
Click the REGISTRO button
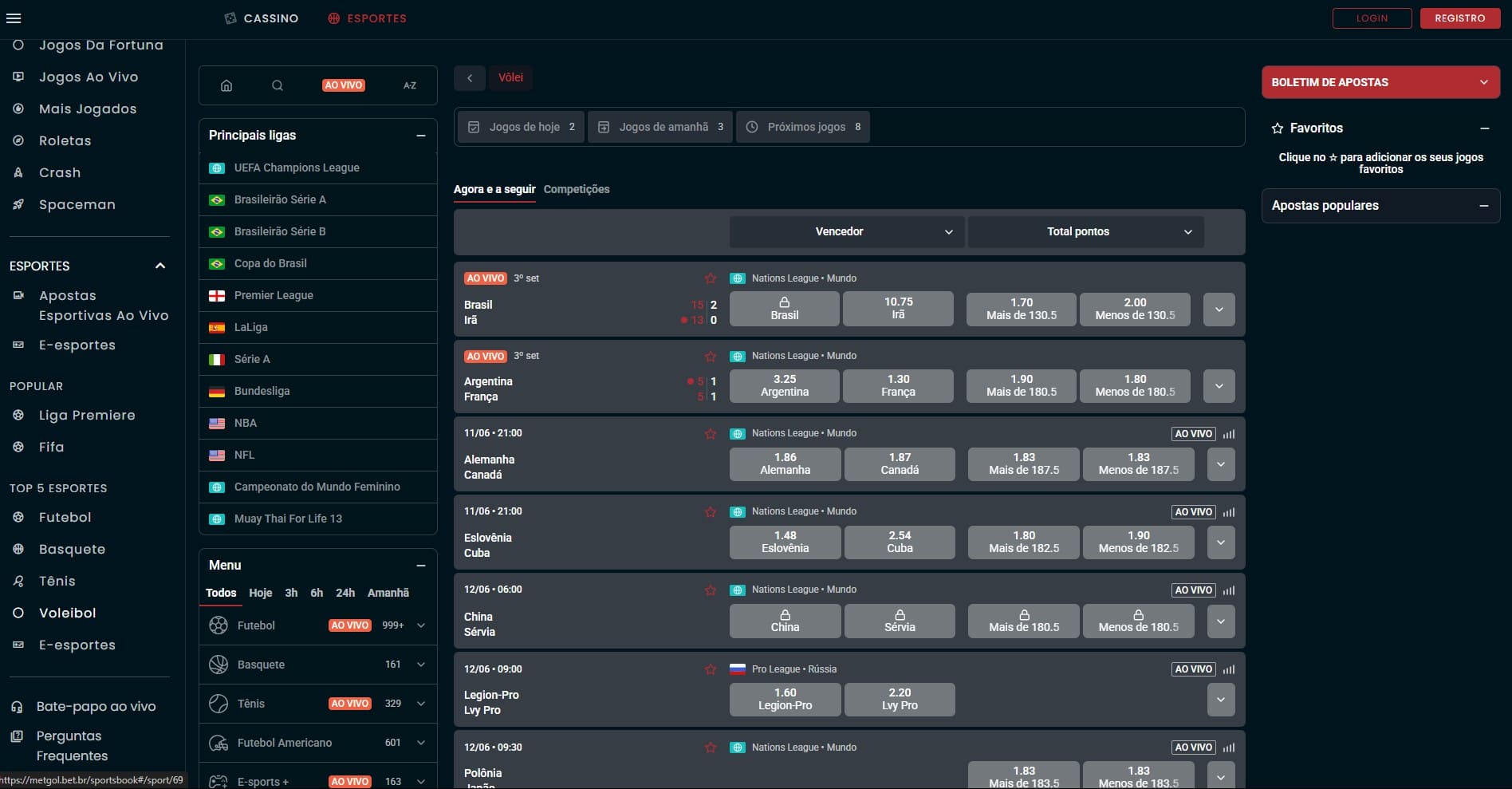(x=1459, y=18)
